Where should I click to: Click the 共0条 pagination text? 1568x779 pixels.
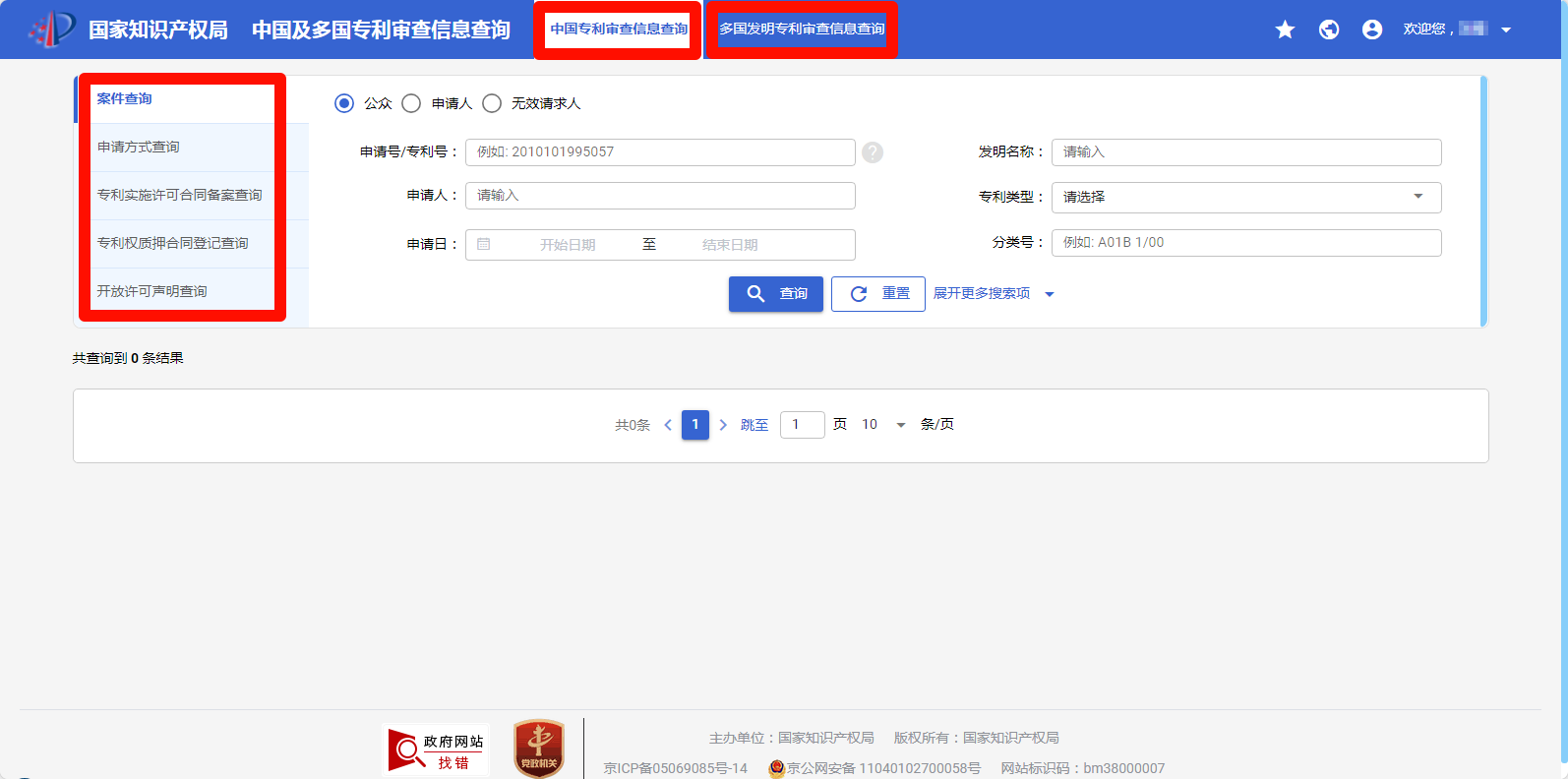pyautogui.click(x=633, y=425)
